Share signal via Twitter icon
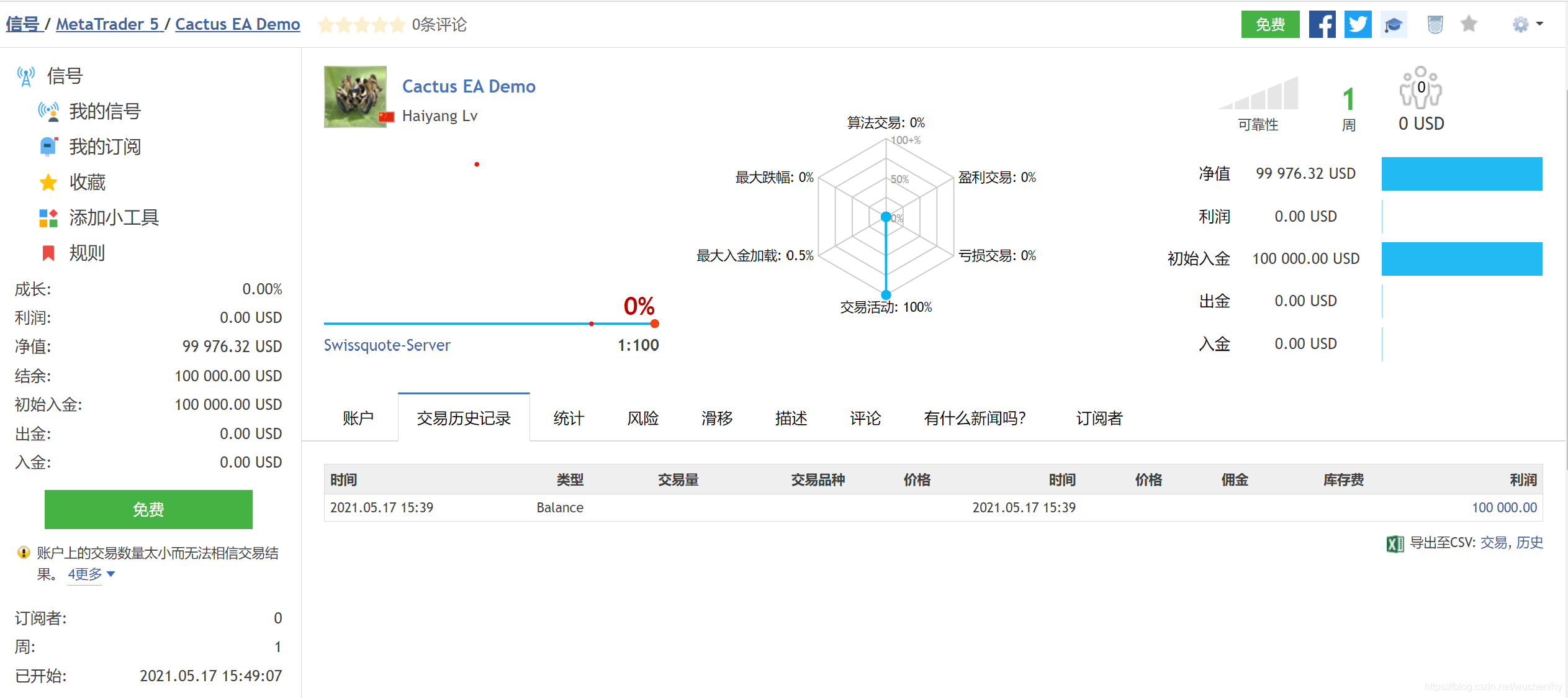 (1358, 25)
